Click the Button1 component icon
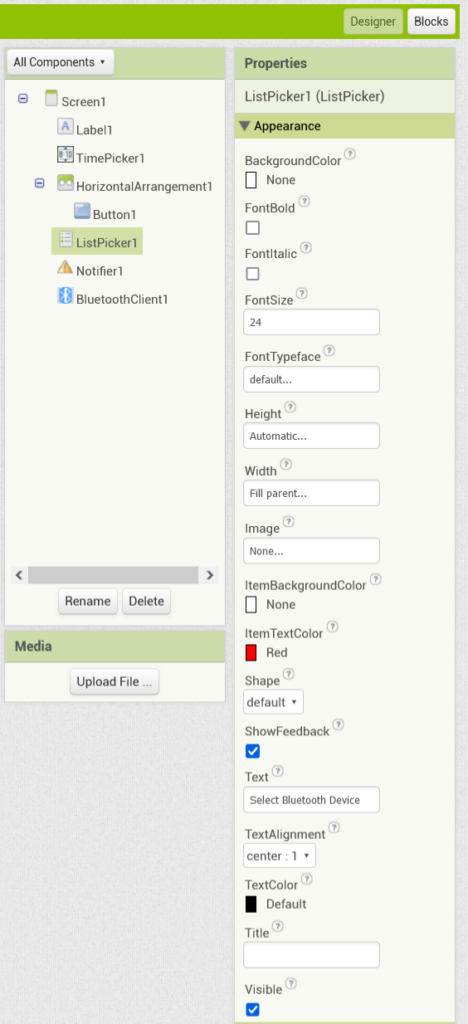 click(x=82, y=212)
